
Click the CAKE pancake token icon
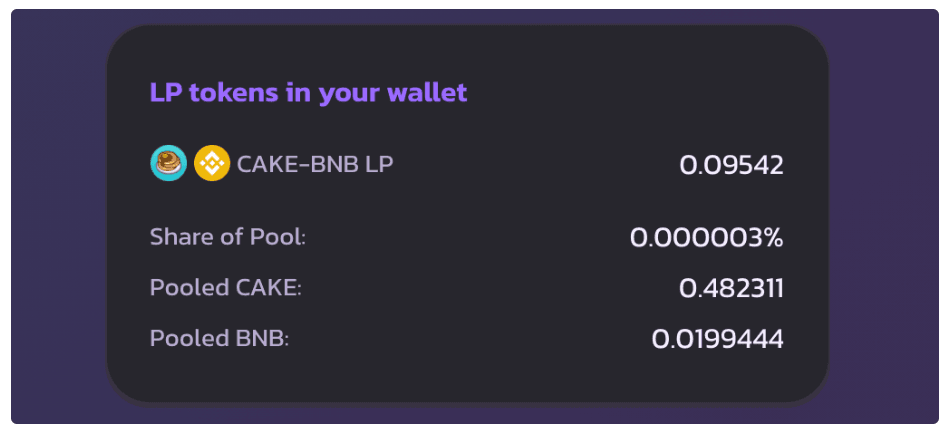168,163
